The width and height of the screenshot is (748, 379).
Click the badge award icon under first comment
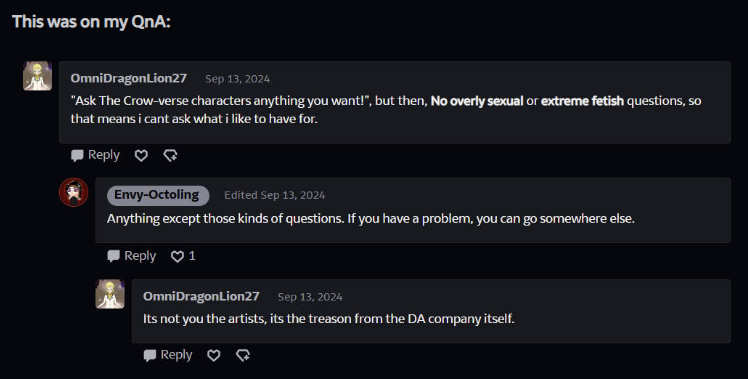point(170,155)
